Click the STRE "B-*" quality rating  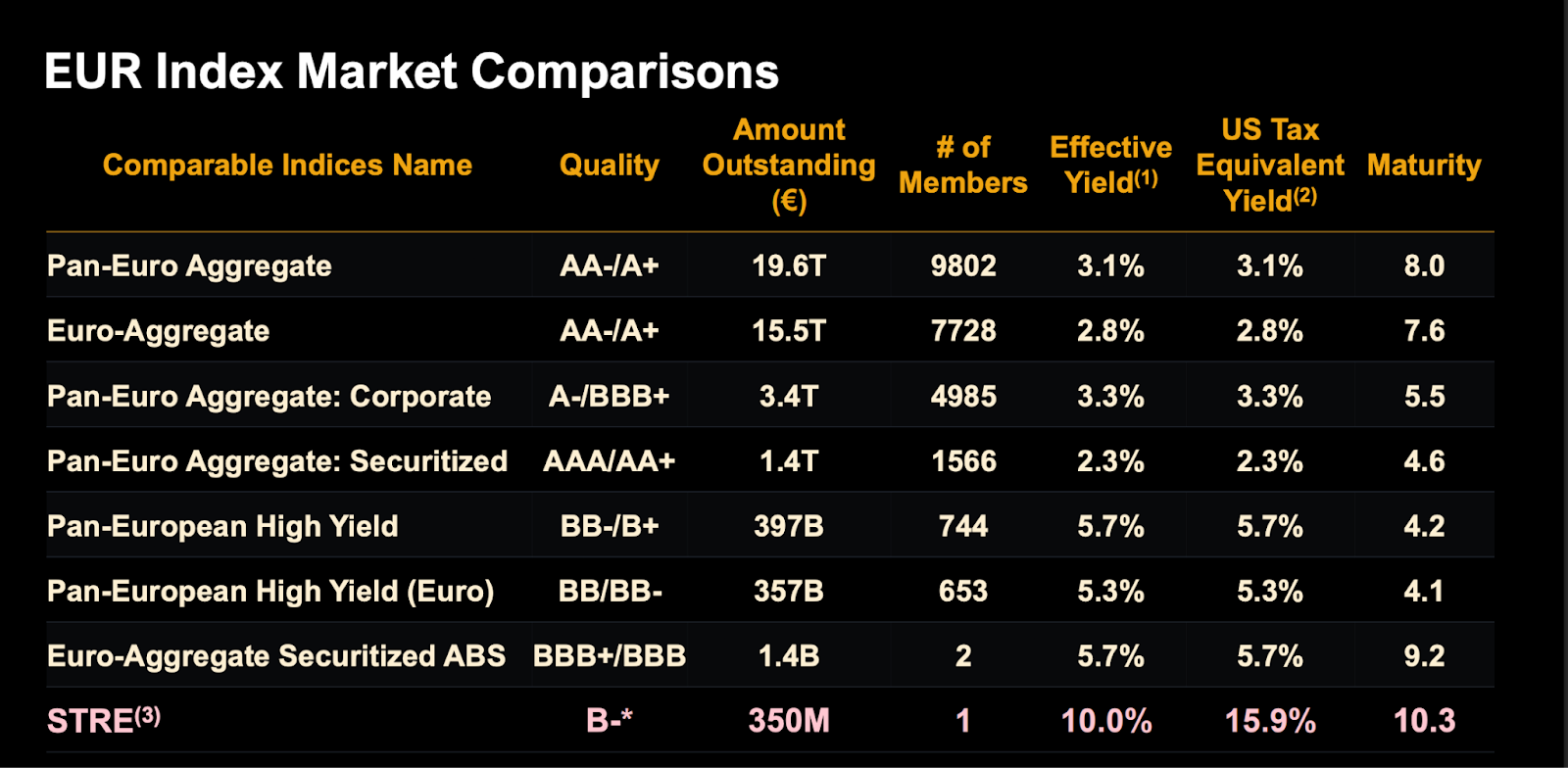click(x=609, y=721)
